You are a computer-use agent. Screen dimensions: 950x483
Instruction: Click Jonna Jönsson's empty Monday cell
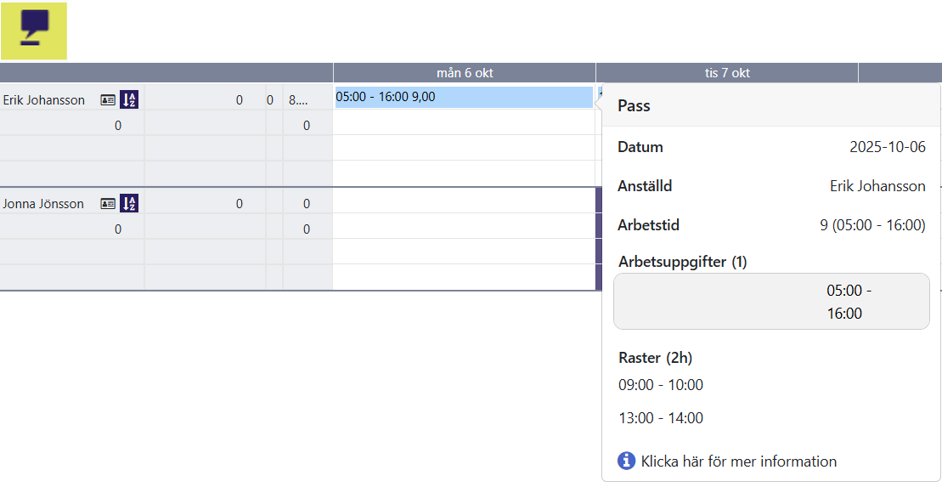(464, 201)
